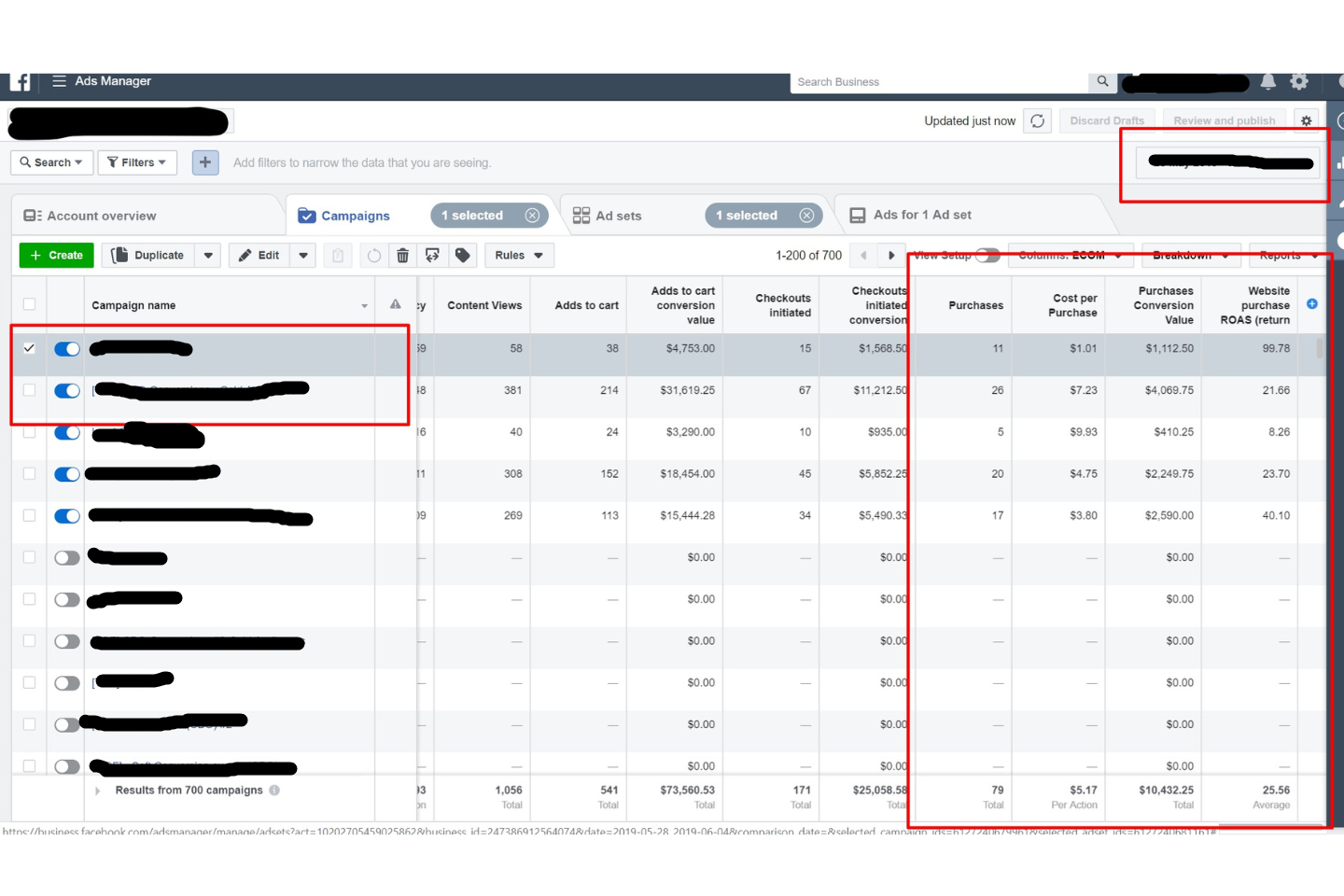
Task: Tick the select-all checkbox in header
Action: click(29, 304)
